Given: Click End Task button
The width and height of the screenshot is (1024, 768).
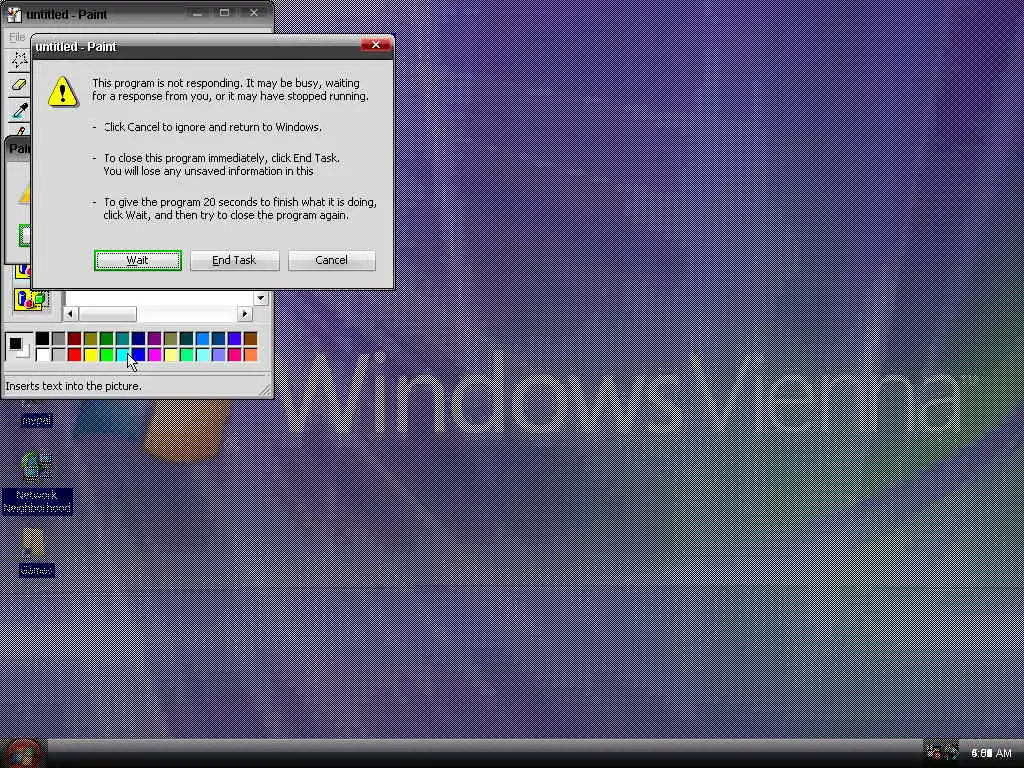Looking at the screenshot, I should (x=234, y=260).
